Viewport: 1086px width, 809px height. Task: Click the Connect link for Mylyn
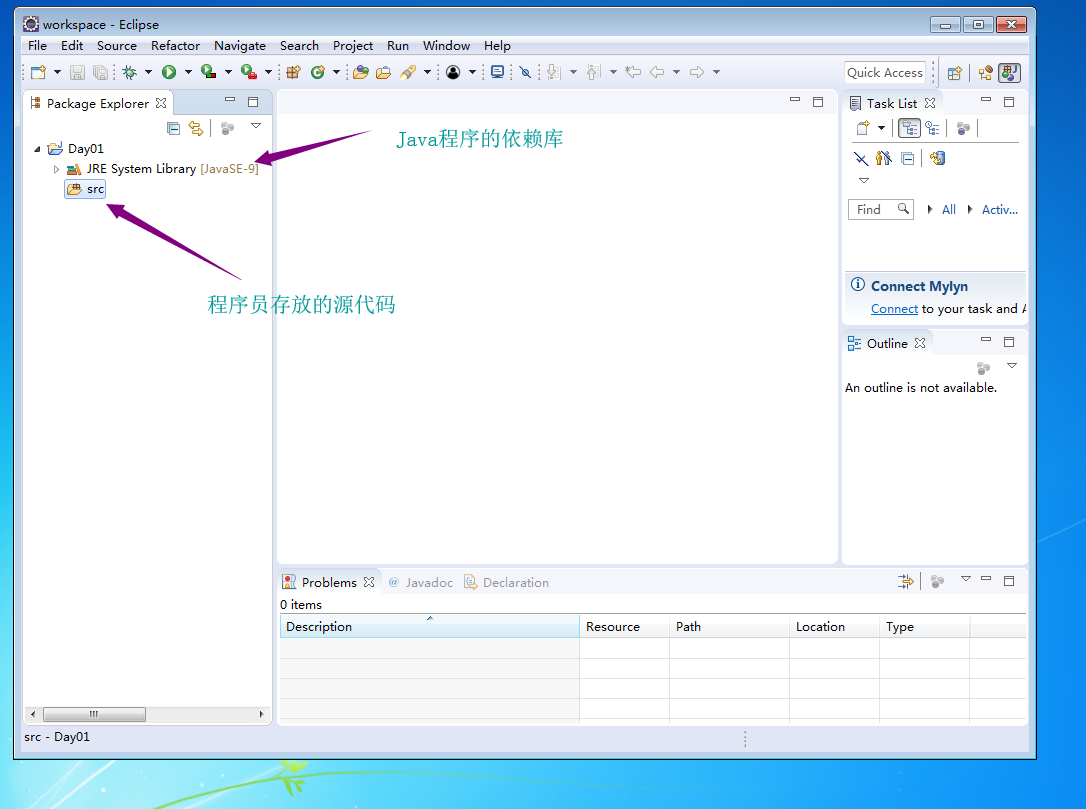(x=894, y=309)
